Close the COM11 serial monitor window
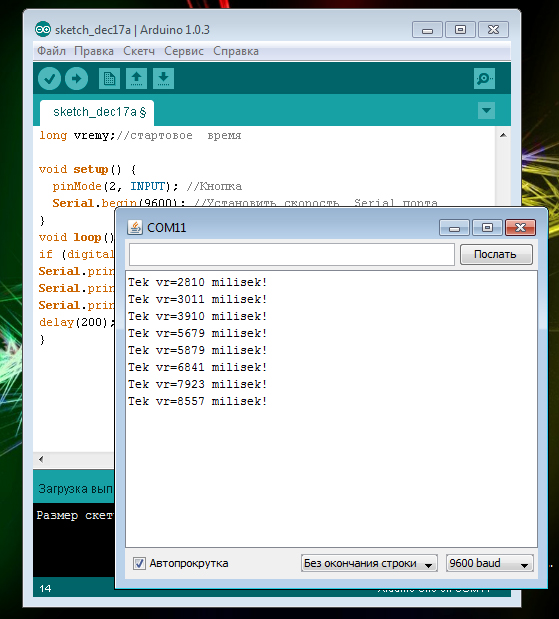Image resolution: width=559 pixels, height=619 pixels. [x=520, y=228]
